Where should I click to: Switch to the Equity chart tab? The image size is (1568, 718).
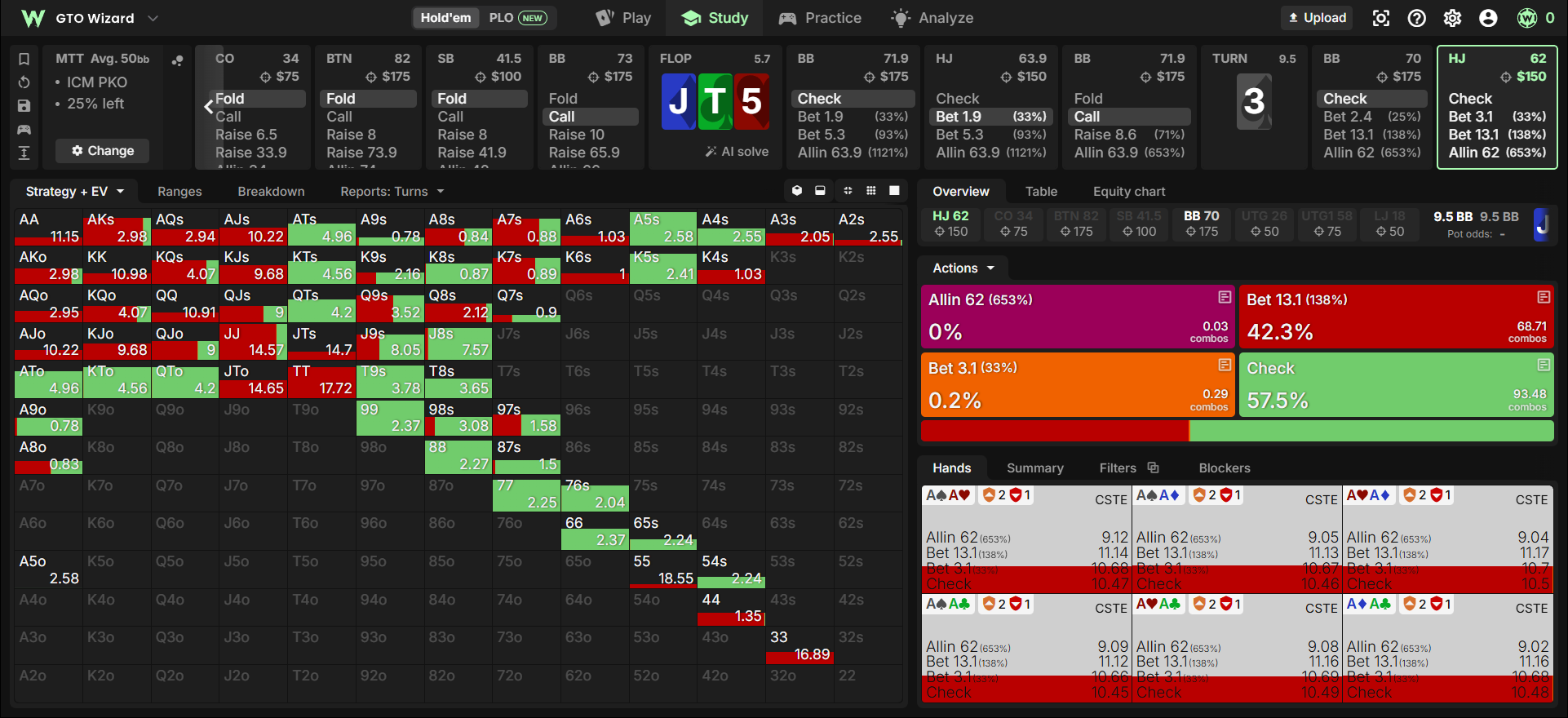(1129, 191)
